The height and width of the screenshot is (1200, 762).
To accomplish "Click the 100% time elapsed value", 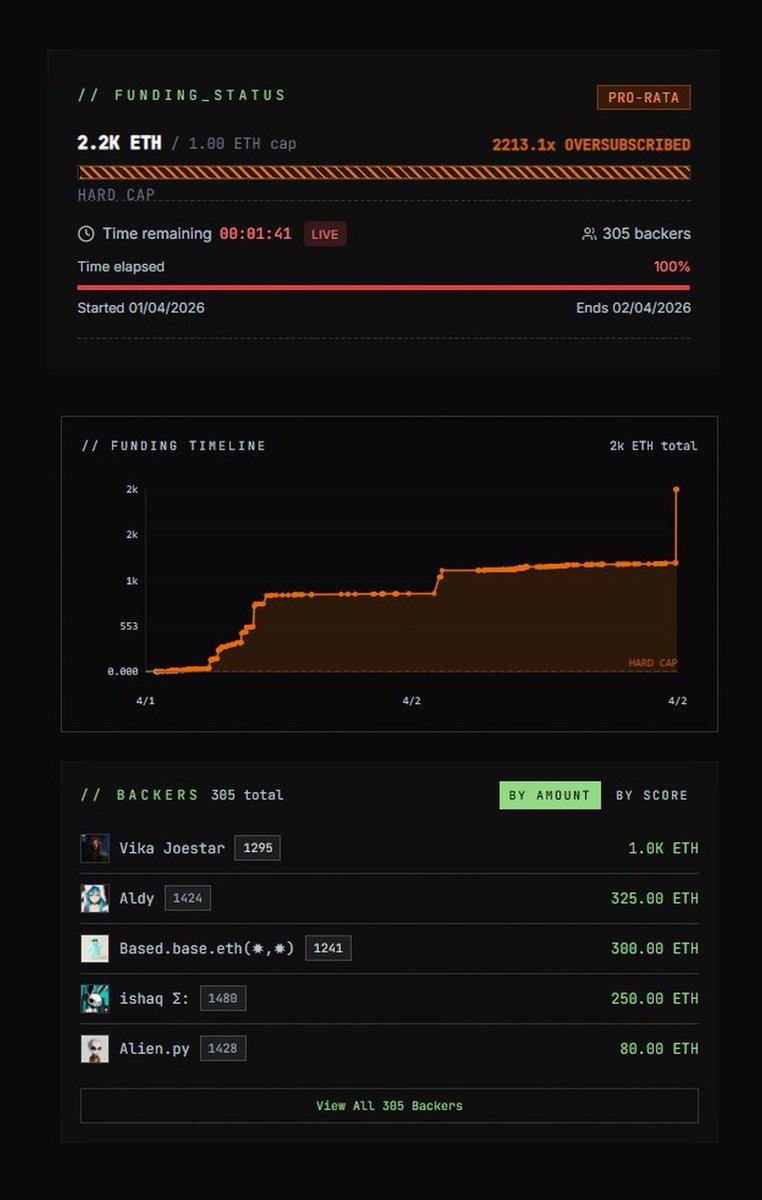I will (x=672, y=267).
